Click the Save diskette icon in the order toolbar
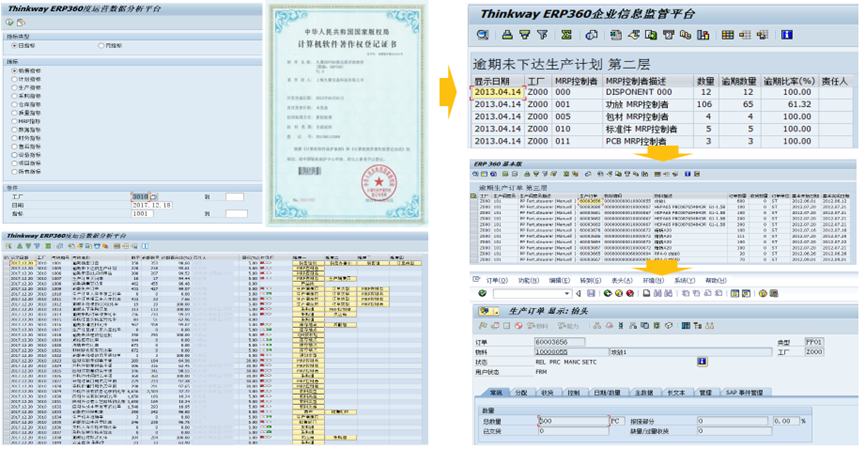Image resolution: width=865 pixels, height=449 pixels. coord(591,293)
